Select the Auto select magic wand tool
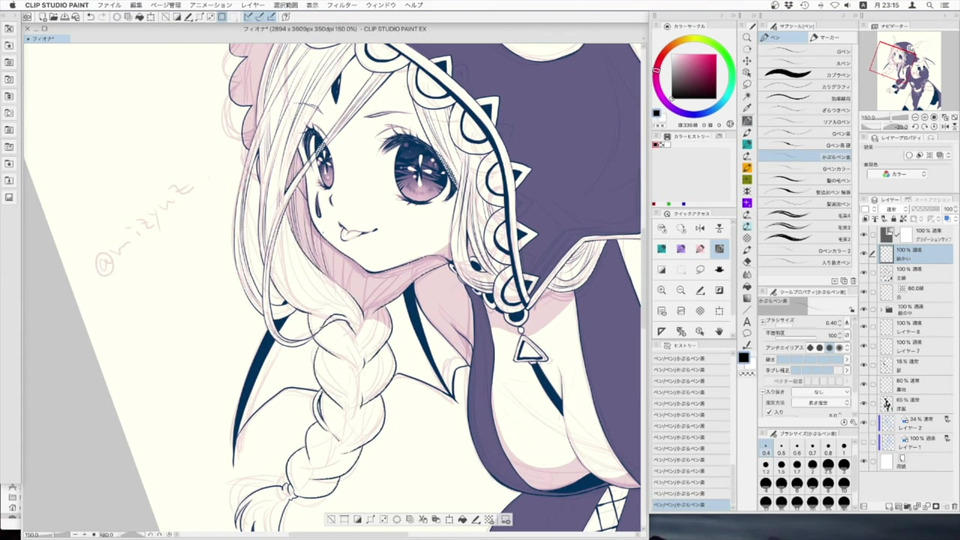Screen dimensions: 960x540 pyautogui.click(x=747, y=96)
